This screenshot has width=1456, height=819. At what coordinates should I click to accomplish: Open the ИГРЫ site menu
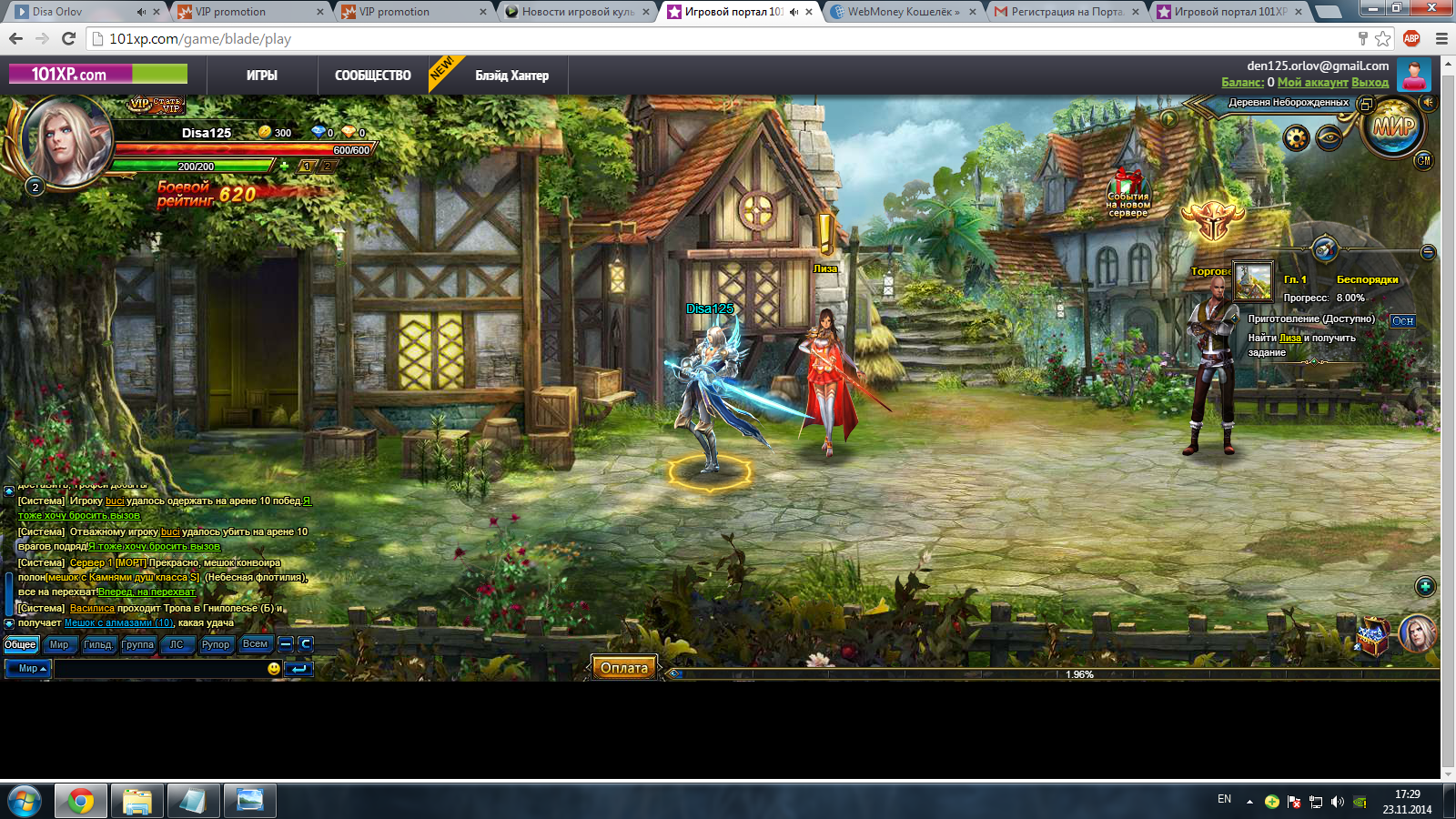tap(262, 76)
